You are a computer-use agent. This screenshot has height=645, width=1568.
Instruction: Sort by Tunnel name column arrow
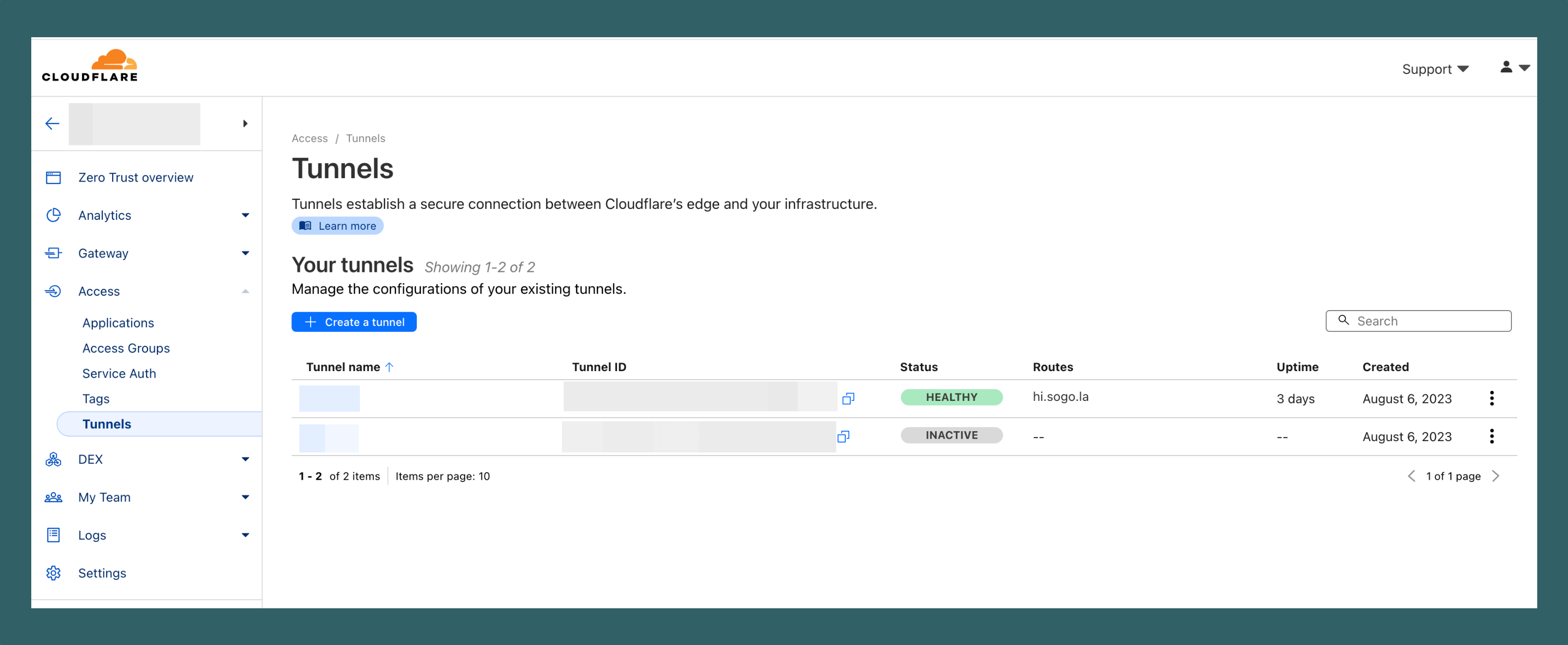(x=390, y=367)
